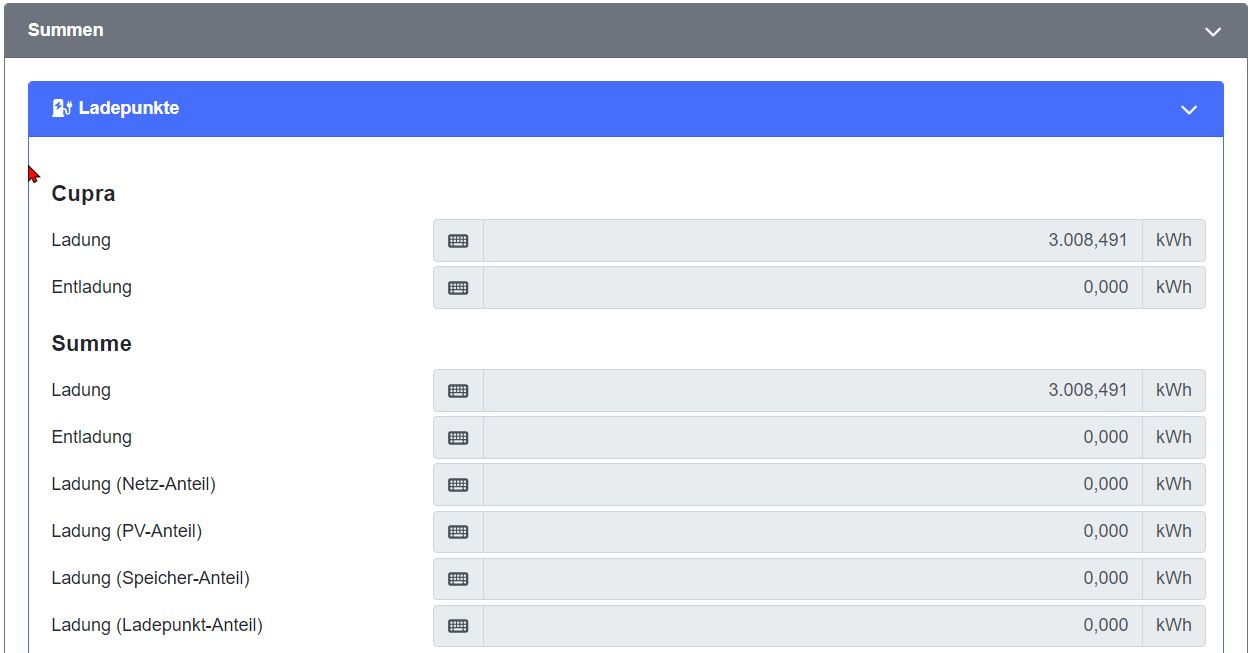Click keyboard icon beside Cupra Entladung
The image size is (1251, 653).
point(458,288)
